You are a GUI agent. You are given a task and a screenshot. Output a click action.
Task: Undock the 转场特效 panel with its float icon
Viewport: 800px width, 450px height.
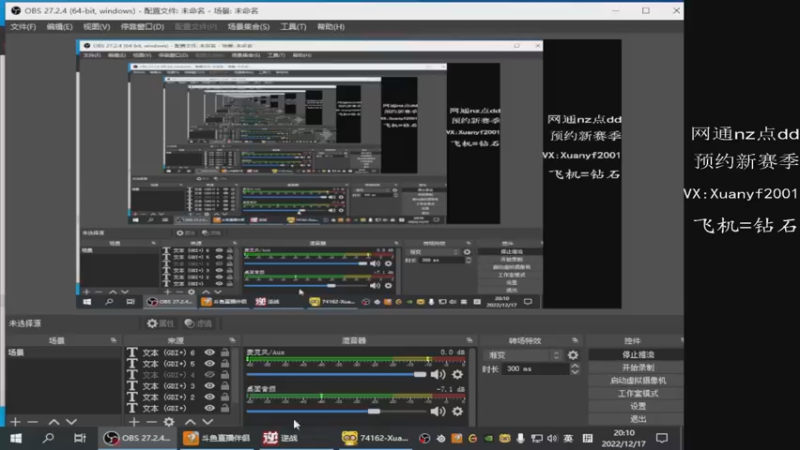click(x=575, y=340)
